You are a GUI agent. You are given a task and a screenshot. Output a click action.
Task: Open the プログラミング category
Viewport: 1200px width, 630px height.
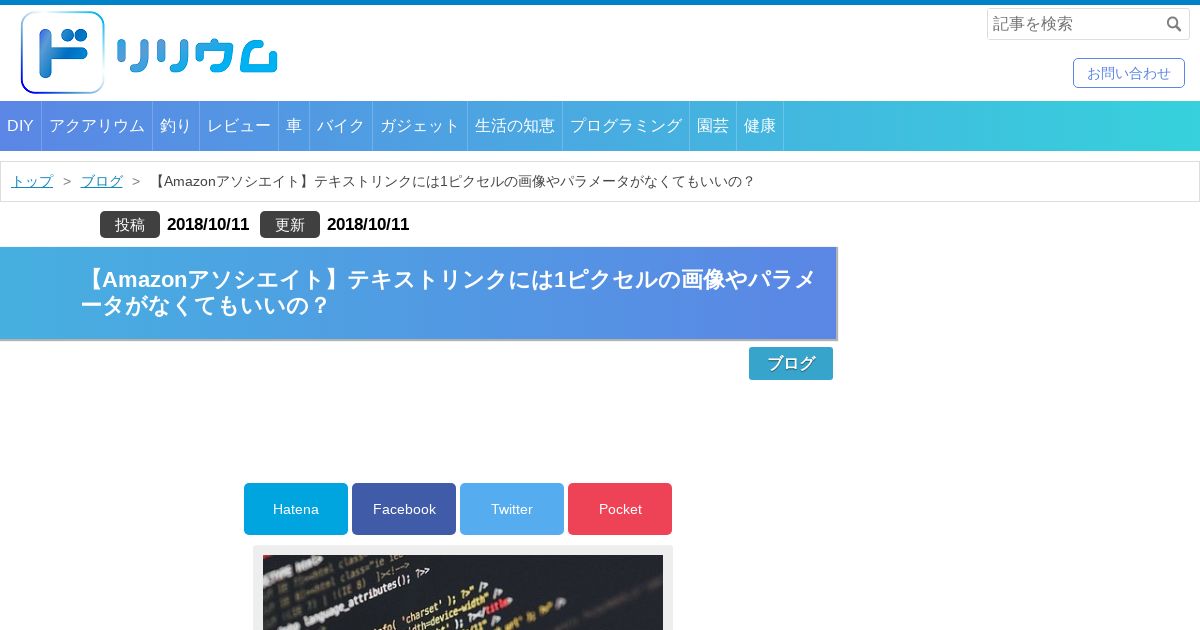pyautogui.click(x=626, y=126)
